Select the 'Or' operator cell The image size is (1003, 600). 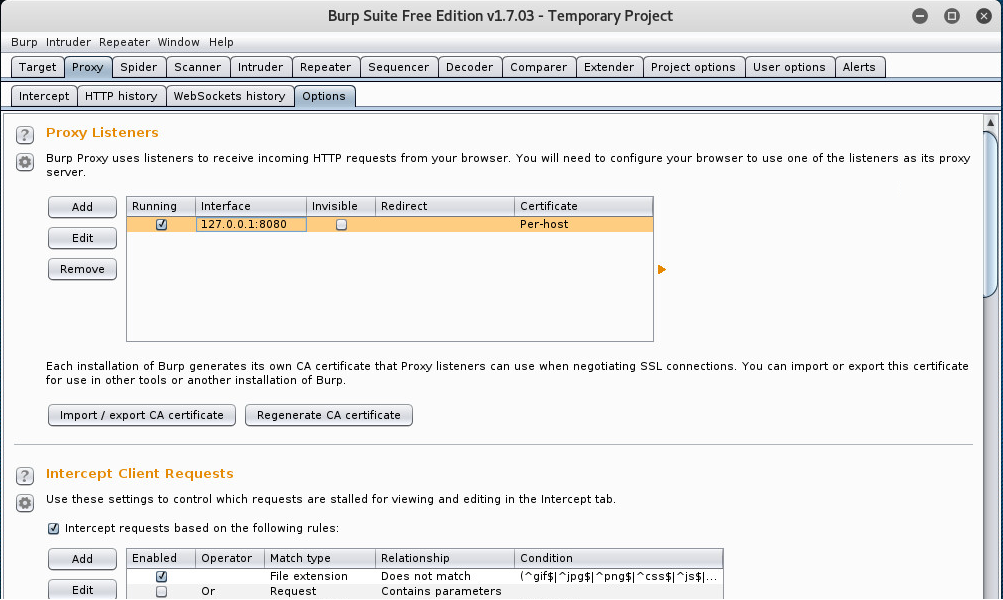[x=230, y=592]
